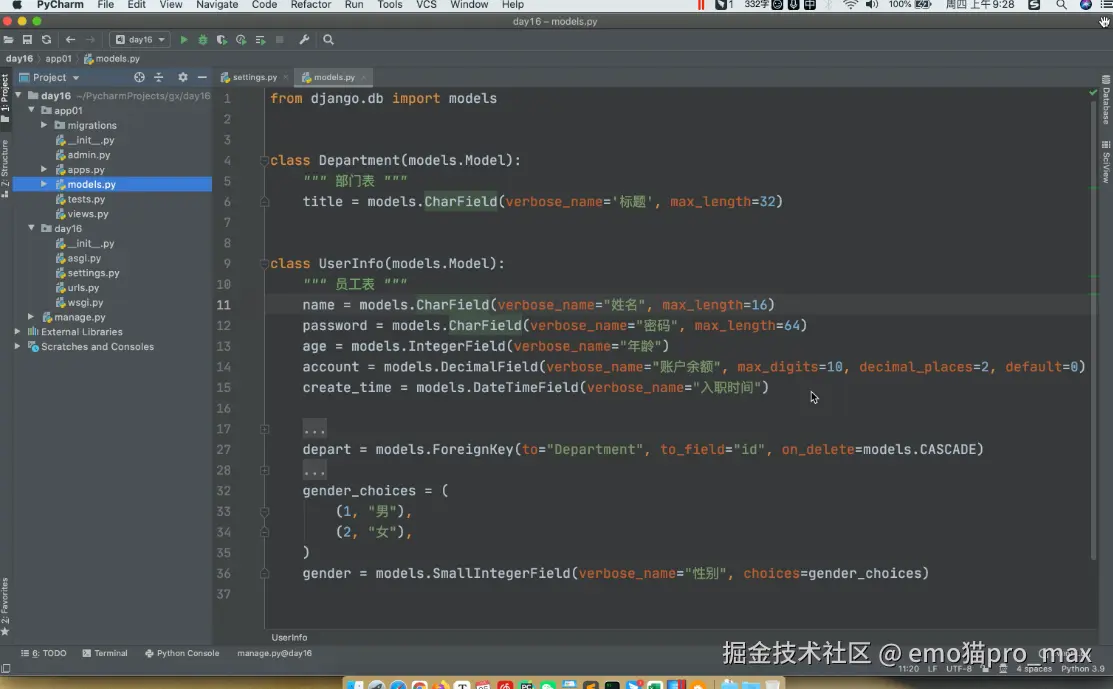Screen dimensions: 1113x689
Task: Open the Database side tool window
Action: (x=1106, y=100)
